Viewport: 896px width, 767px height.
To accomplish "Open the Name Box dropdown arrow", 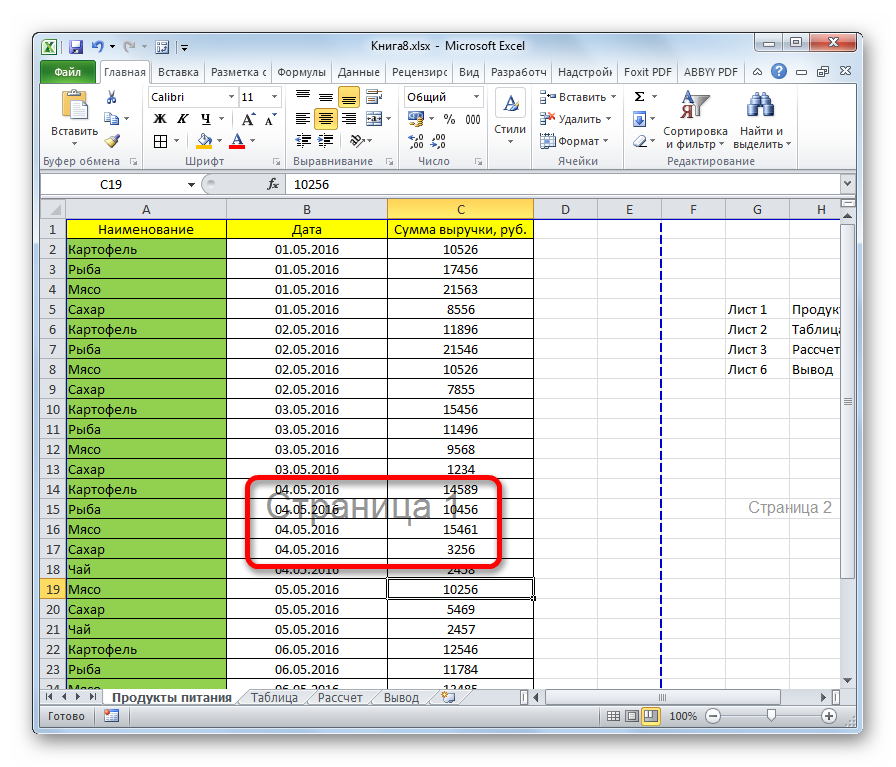I will [191, 185].
